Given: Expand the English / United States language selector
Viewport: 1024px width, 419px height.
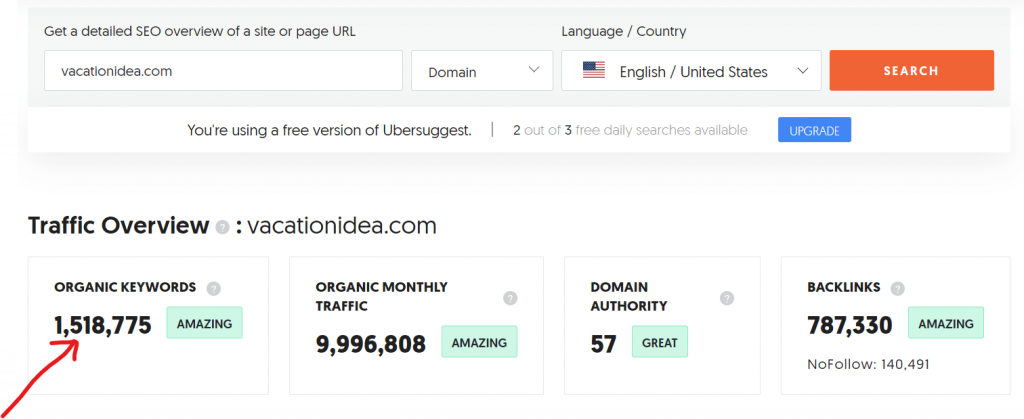Looking at the screenshot, I should [x=691, y=70].
